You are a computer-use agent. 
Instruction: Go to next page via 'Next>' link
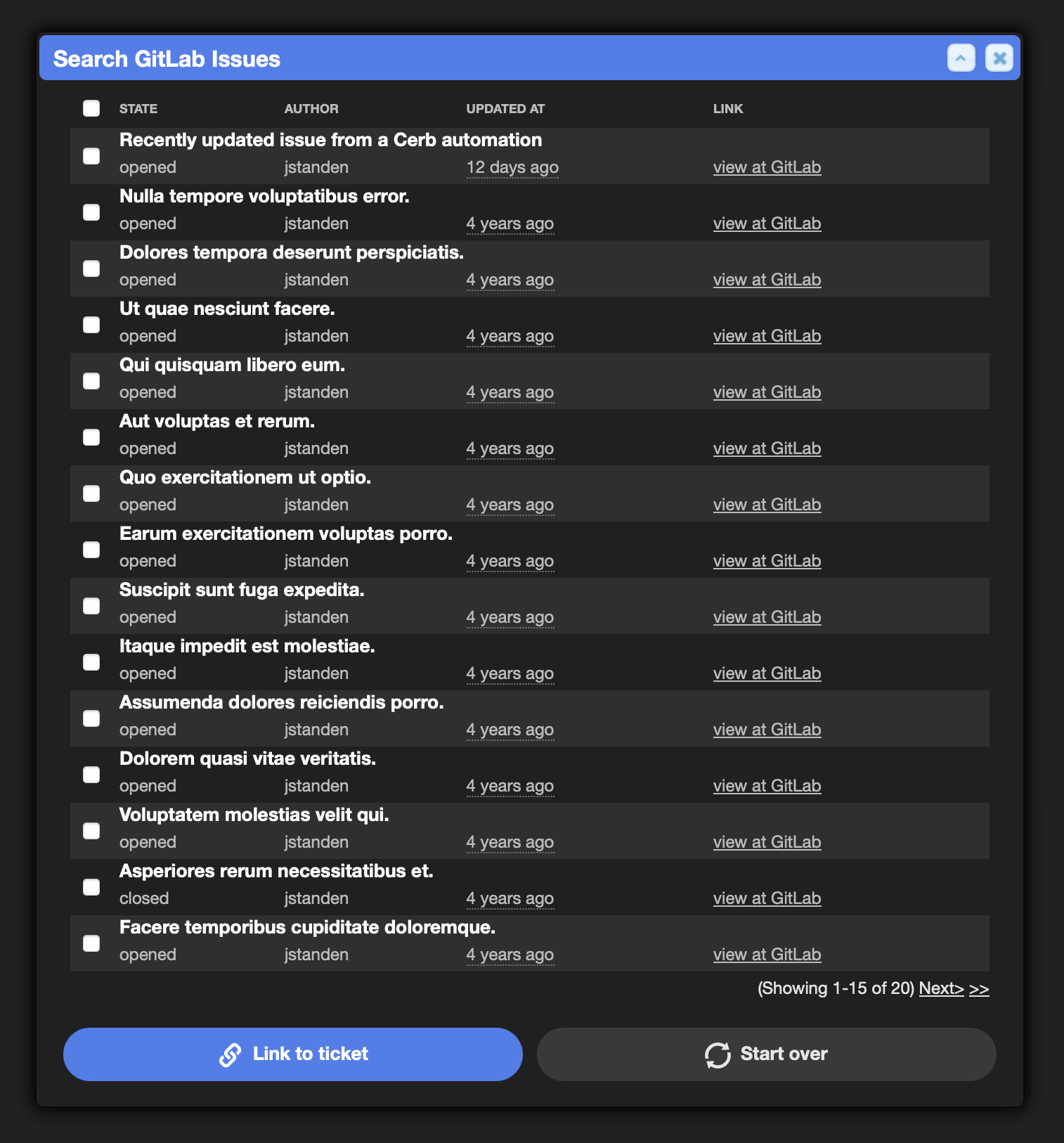coord(941,988)
